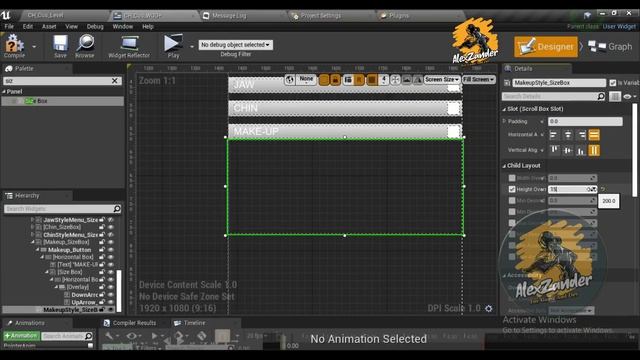This screenshot has height=360, width=640.
Task: Open the Asset menu
Action: click(x=49, y=27)
